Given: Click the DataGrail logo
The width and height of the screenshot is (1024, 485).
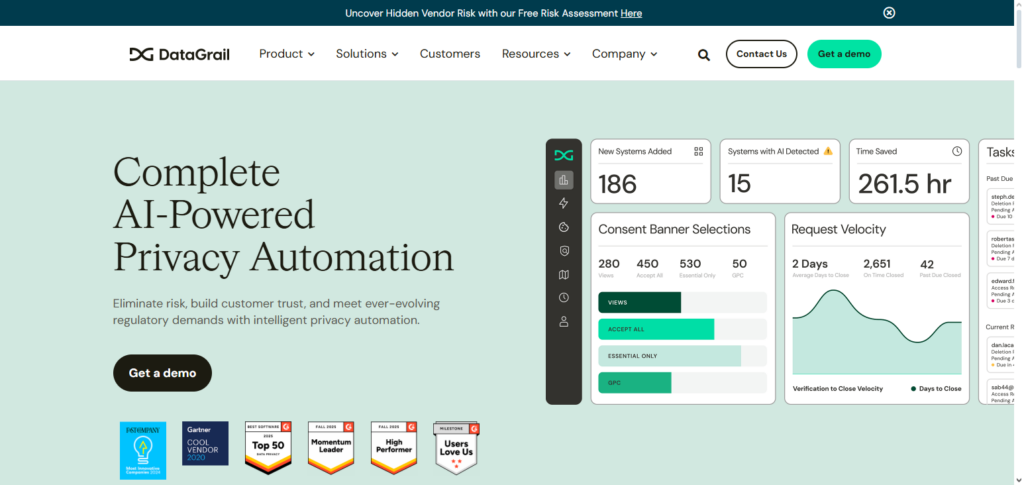Looking at the screenshot, I should 180,54.
